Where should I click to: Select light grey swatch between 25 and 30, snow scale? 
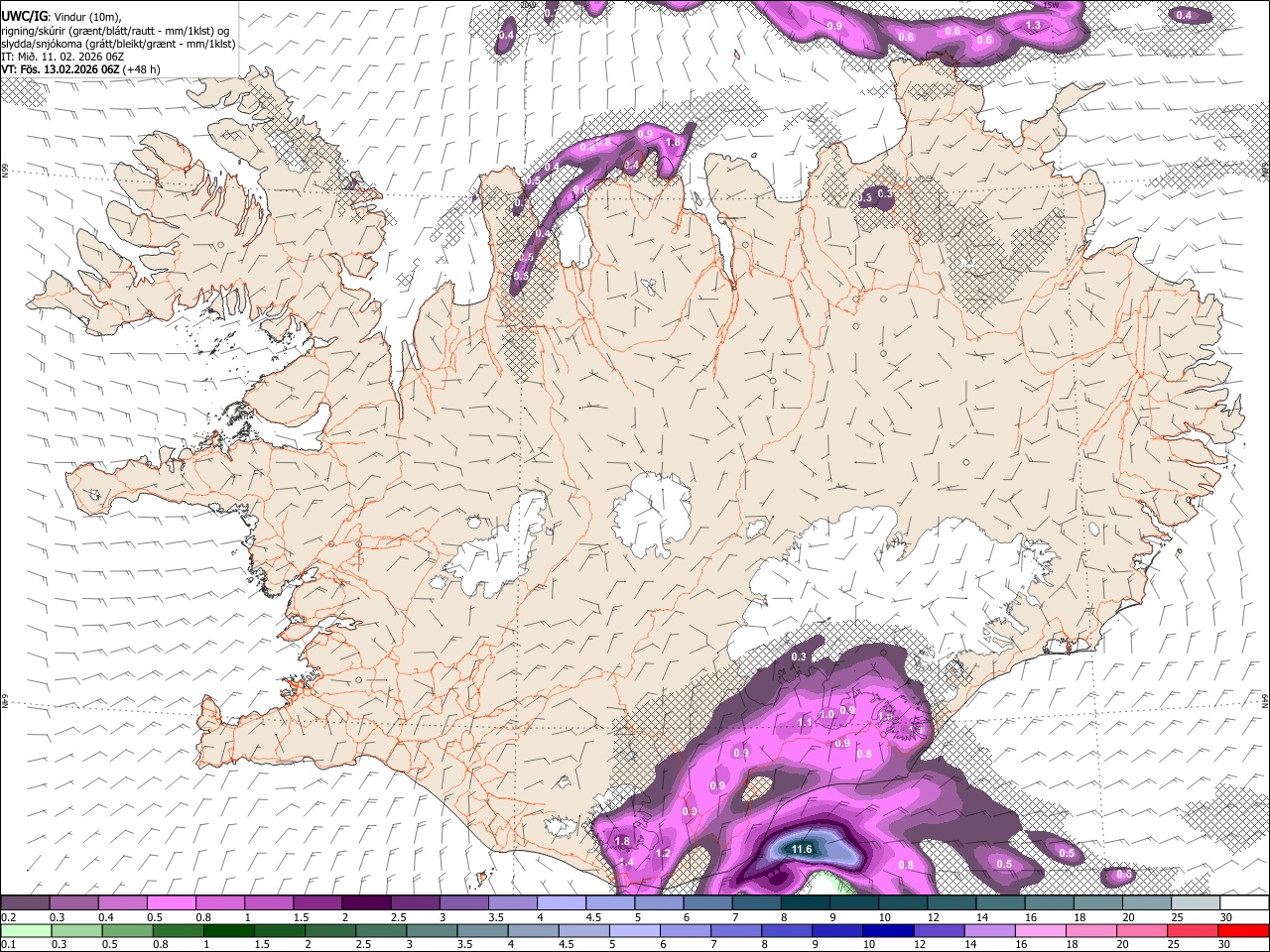1196,903
